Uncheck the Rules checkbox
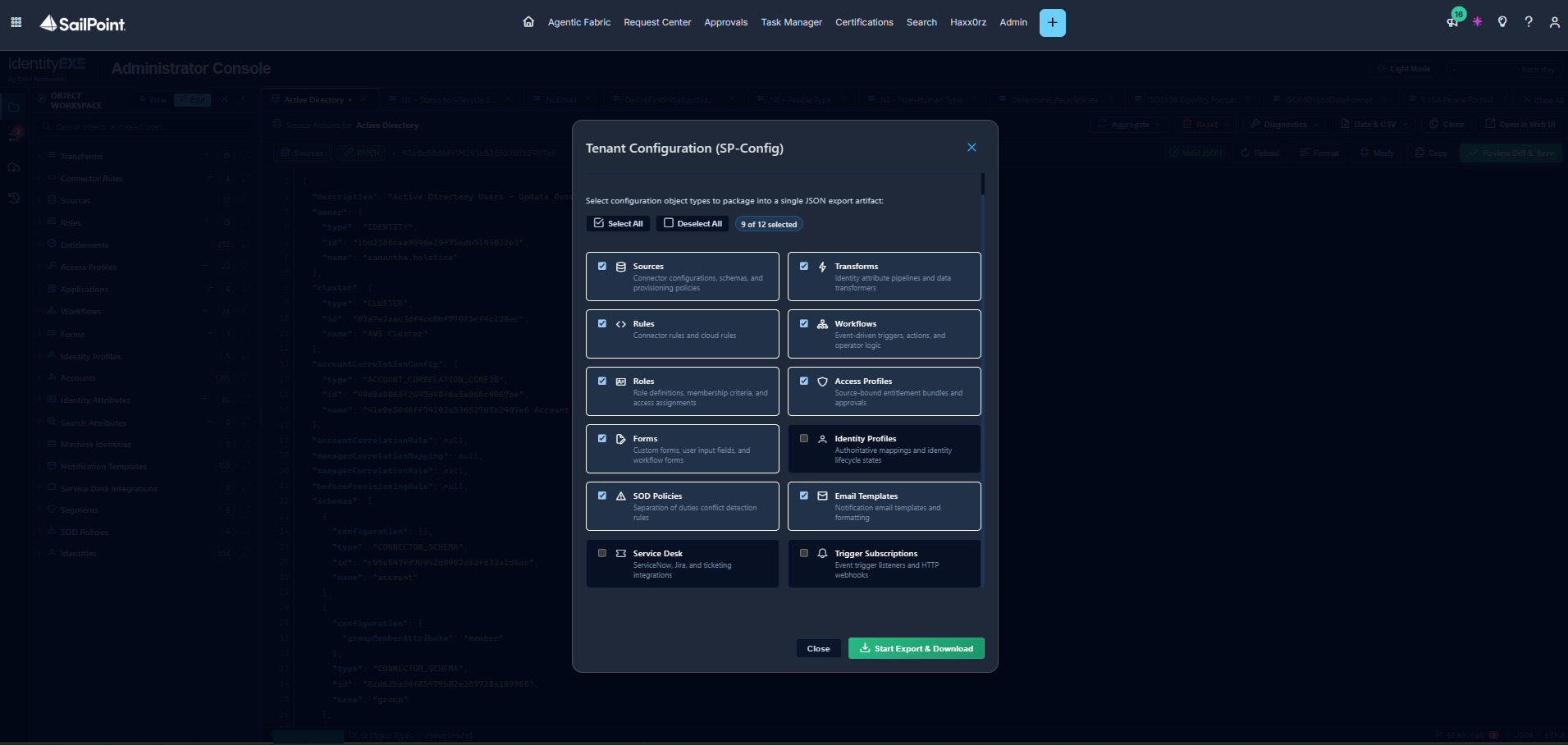The height and width of the screenshot is (745, 1568). [x=602, y=324]
